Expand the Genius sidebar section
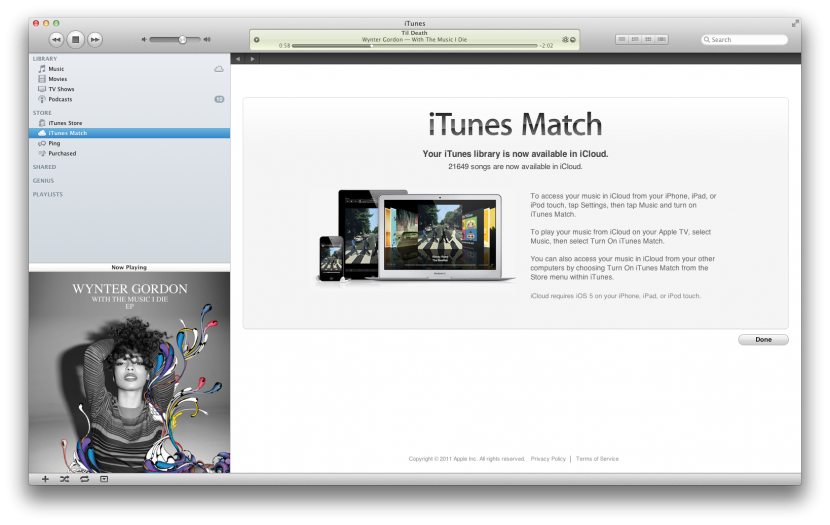This screenshot has height=525, width=830. click(43, 181)
